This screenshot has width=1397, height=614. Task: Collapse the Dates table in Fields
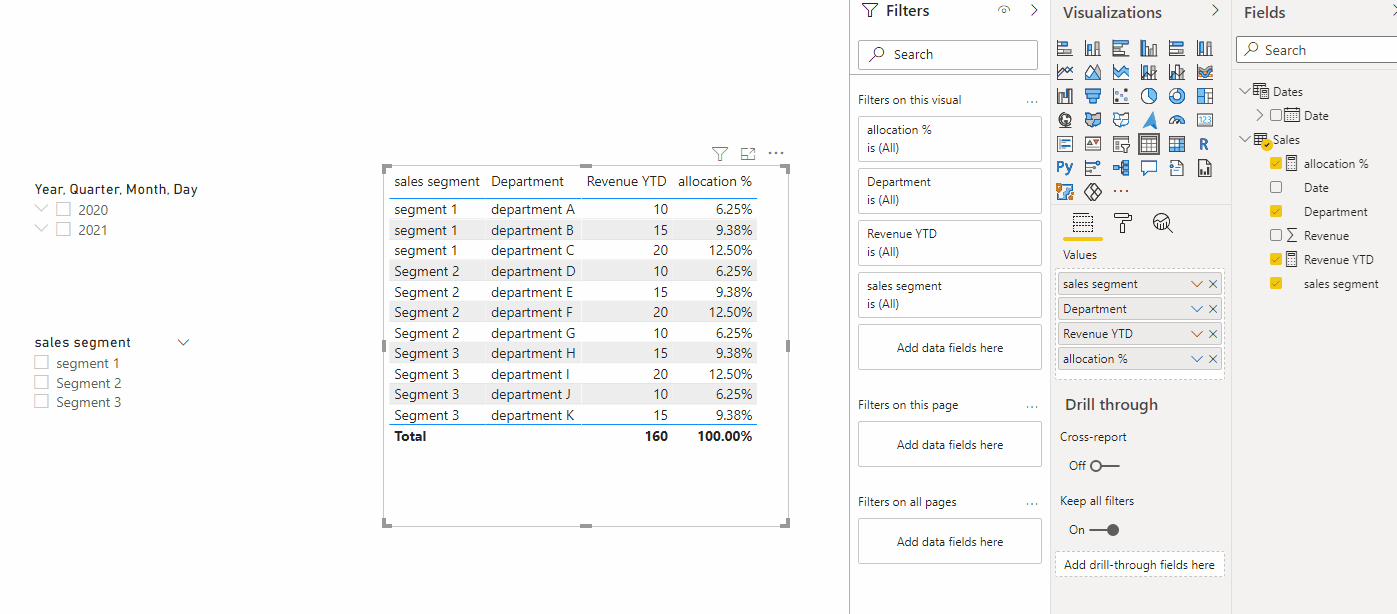coord(1244,91)
